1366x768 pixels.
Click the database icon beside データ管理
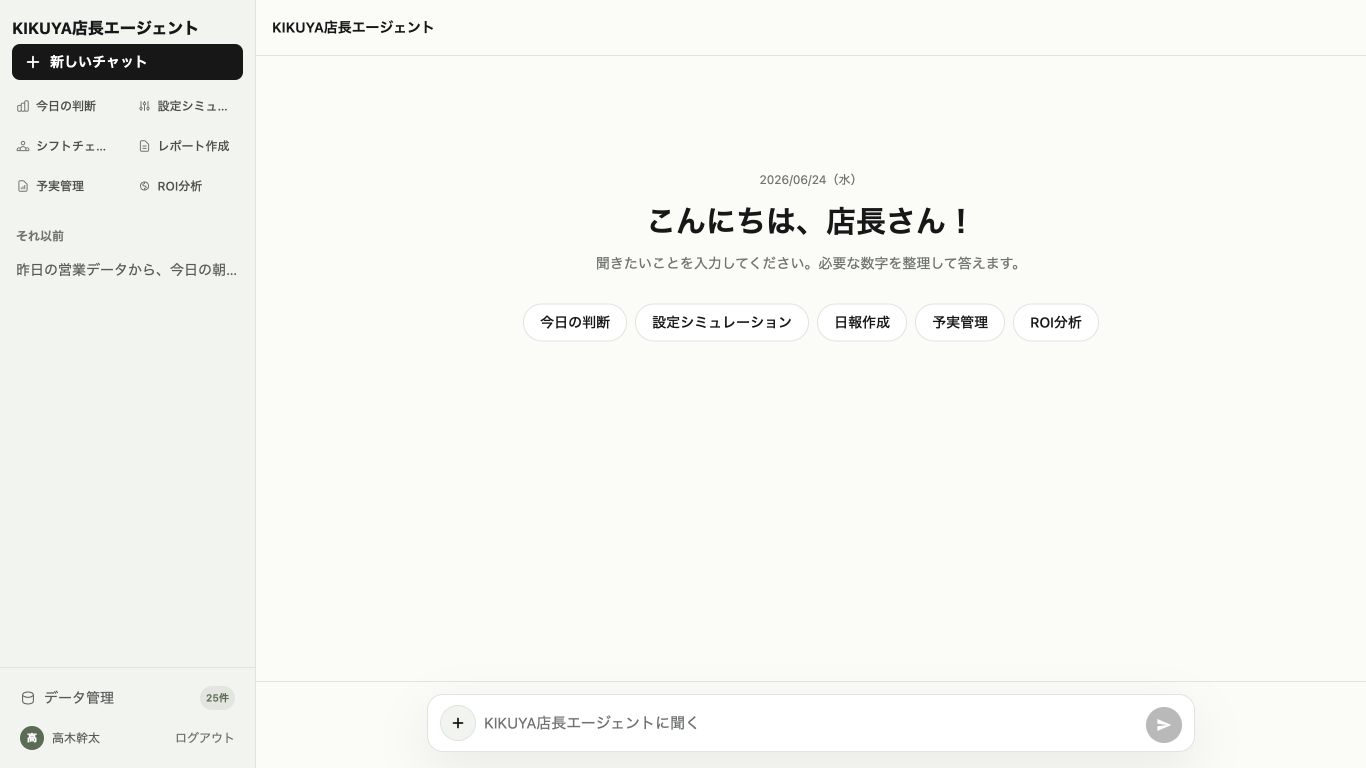point(28,698)
